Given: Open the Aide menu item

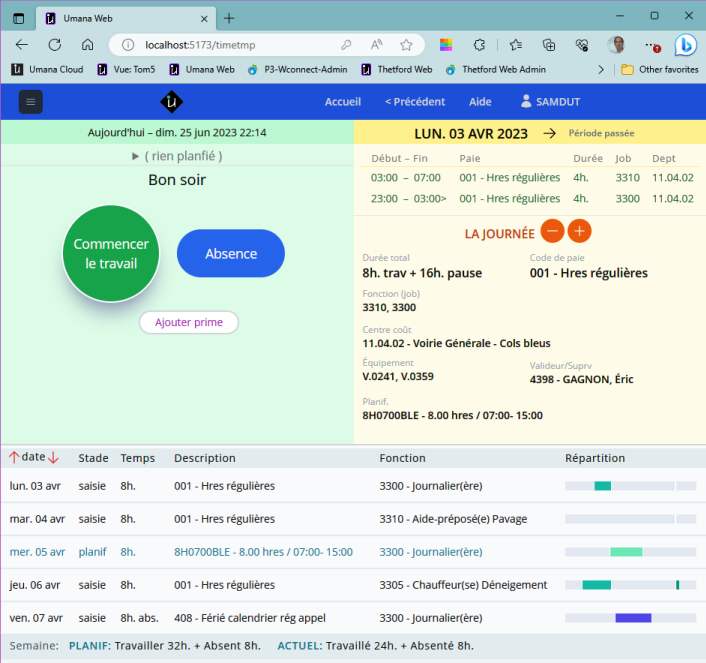Looking at the screenshot, I should pyautogui.click(x=480, y=102).
